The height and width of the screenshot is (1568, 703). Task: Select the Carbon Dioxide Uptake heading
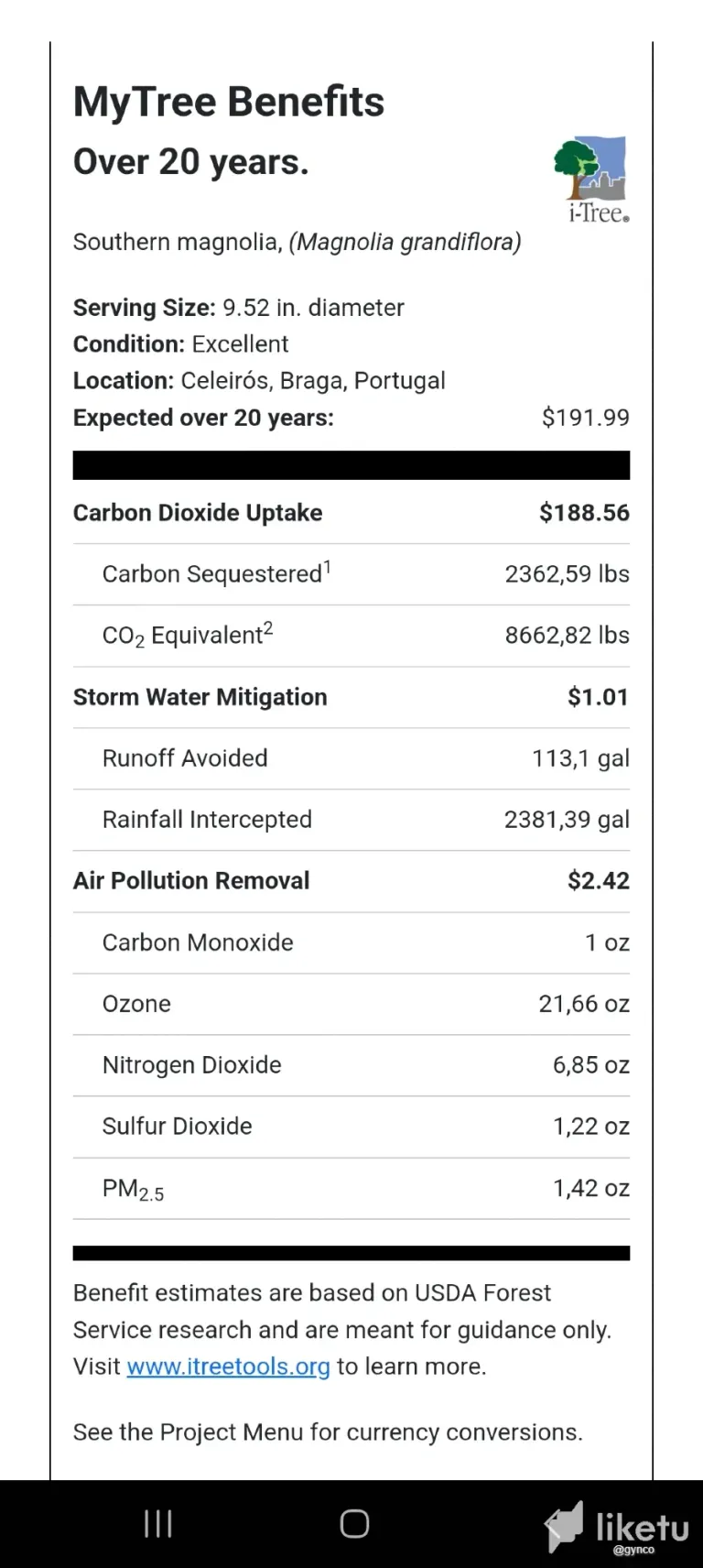point(198,513)
